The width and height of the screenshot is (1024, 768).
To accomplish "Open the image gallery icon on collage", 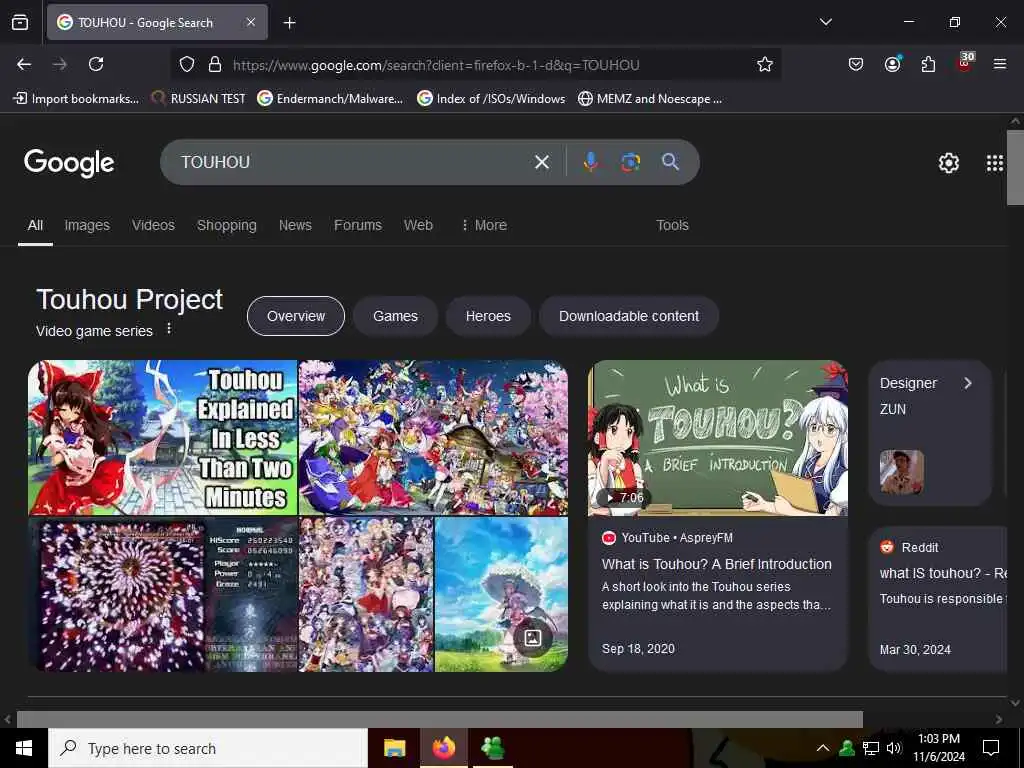I will pyautogui.click(x=532, y=638).
